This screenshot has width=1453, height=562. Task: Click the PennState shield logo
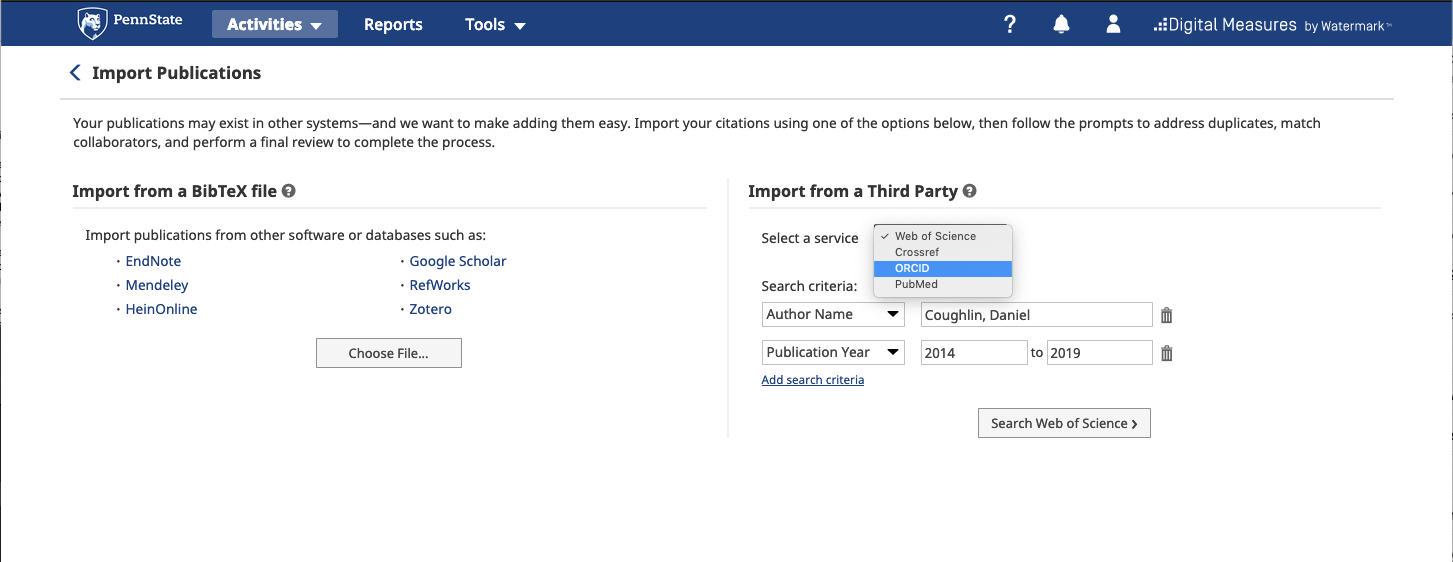tap(93, 23)
